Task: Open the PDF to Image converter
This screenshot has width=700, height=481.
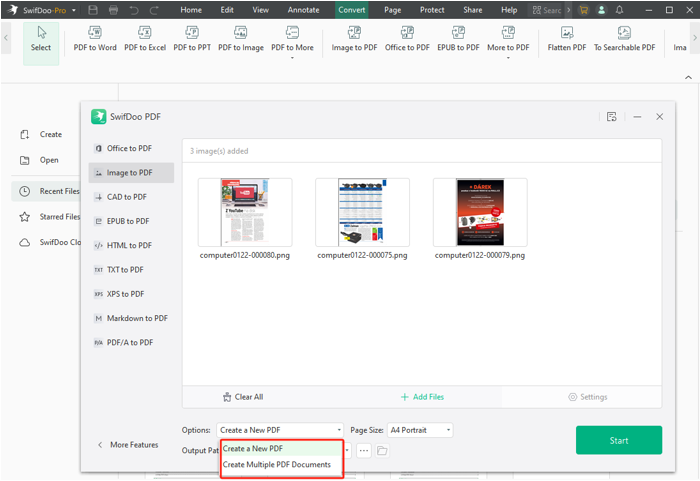Action: (x=241, y=39)
